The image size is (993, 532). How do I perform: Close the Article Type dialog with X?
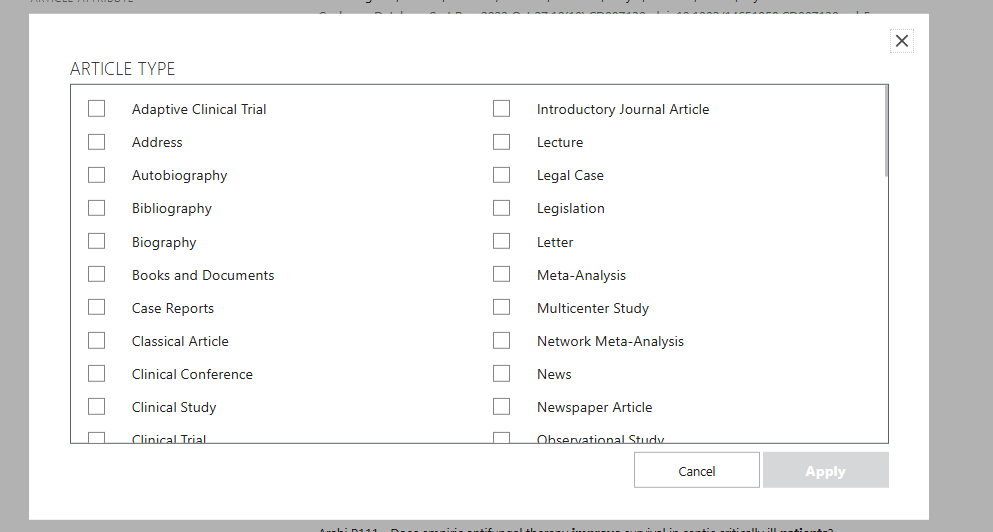tap(902, 41)
